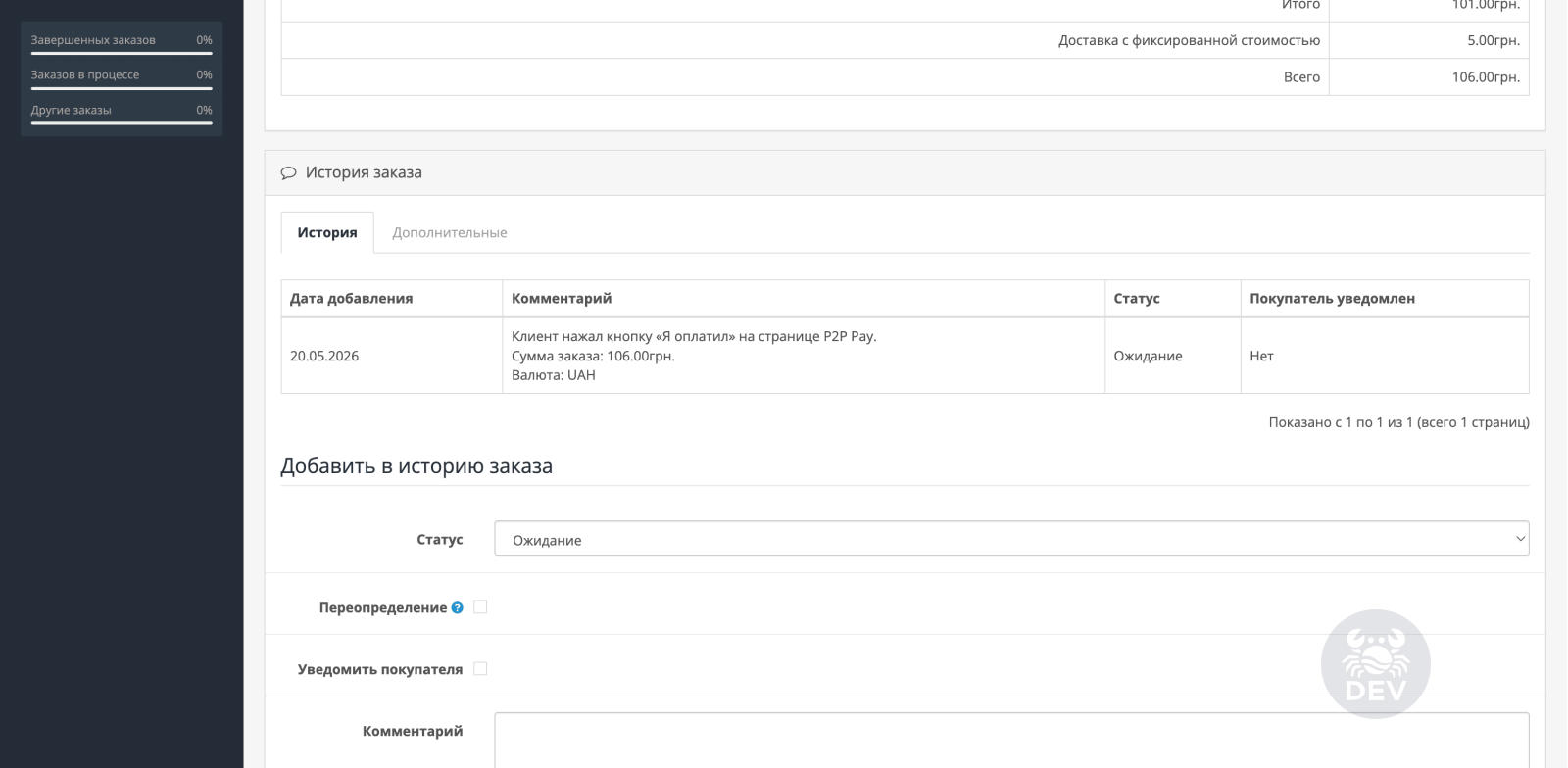Viewport: 1568px width, 768px height.
Task: Click the Уведомить покупателя field label
Action: (380, 669)
